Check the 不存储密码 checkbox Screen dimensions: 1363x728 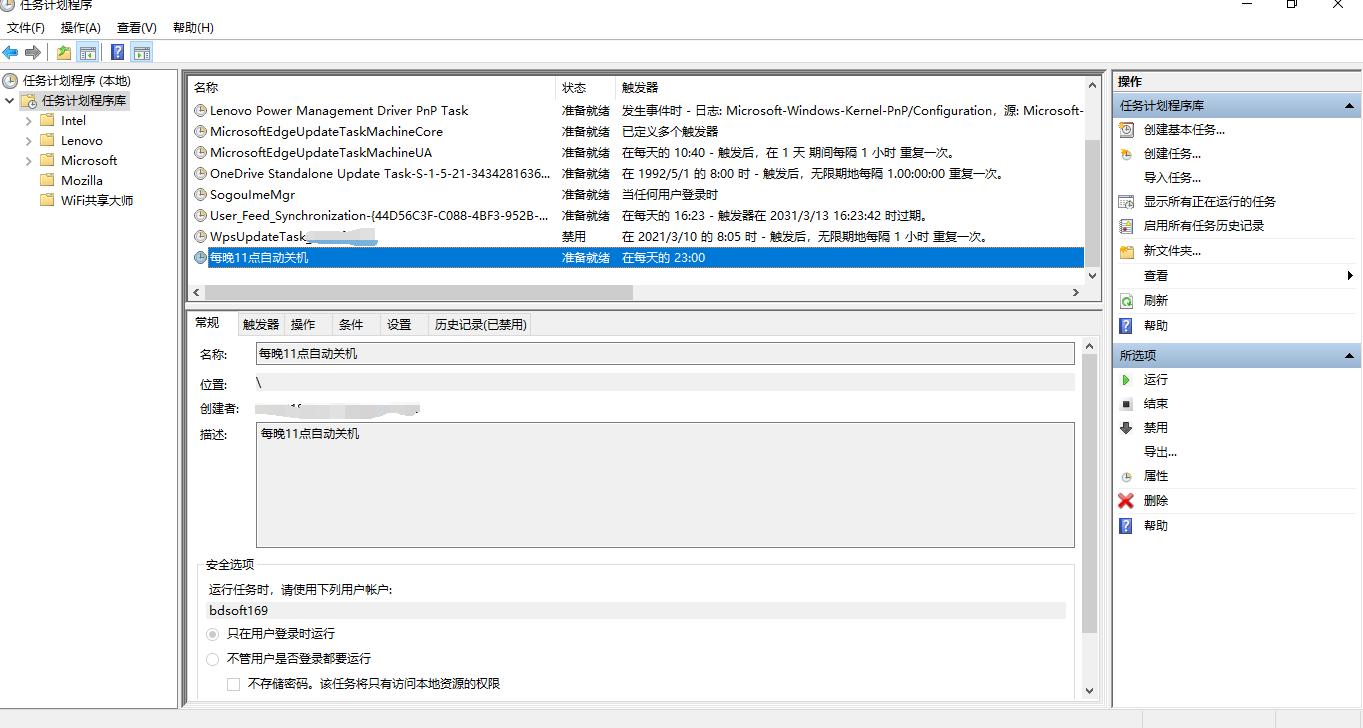tap(233, 683)
